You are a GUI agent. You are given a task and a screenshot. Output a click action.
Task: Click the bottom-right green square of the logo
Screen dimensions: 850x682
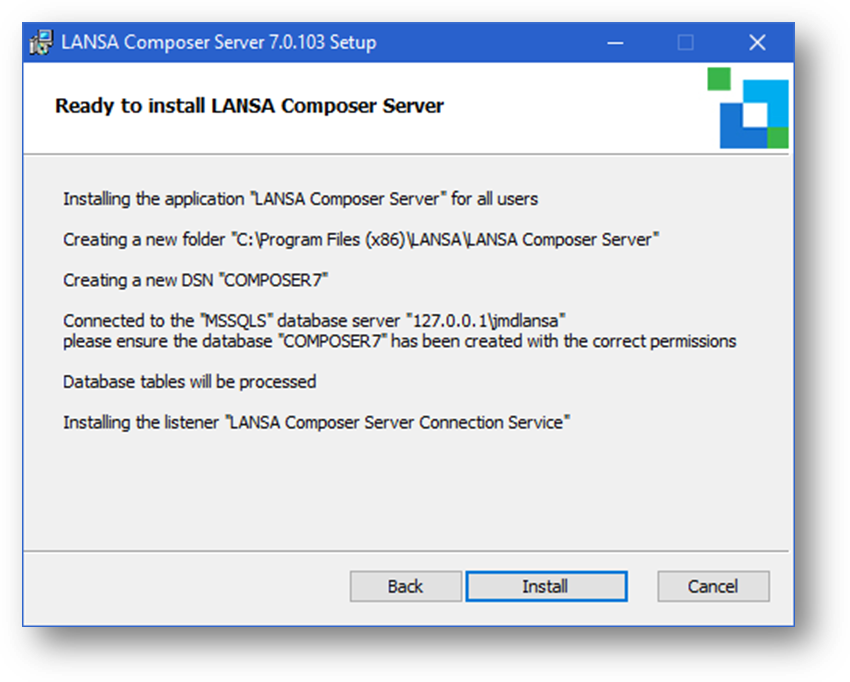click(777, 137)
